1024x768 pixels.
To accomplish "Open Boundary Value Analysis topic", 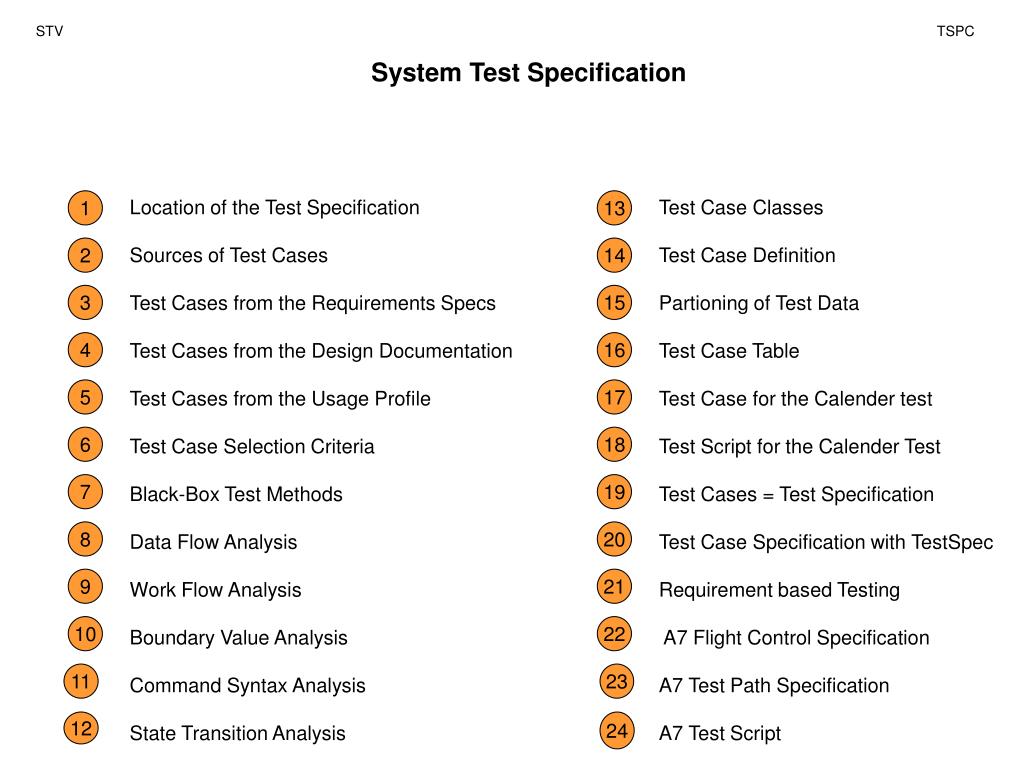I will point(238,638).
